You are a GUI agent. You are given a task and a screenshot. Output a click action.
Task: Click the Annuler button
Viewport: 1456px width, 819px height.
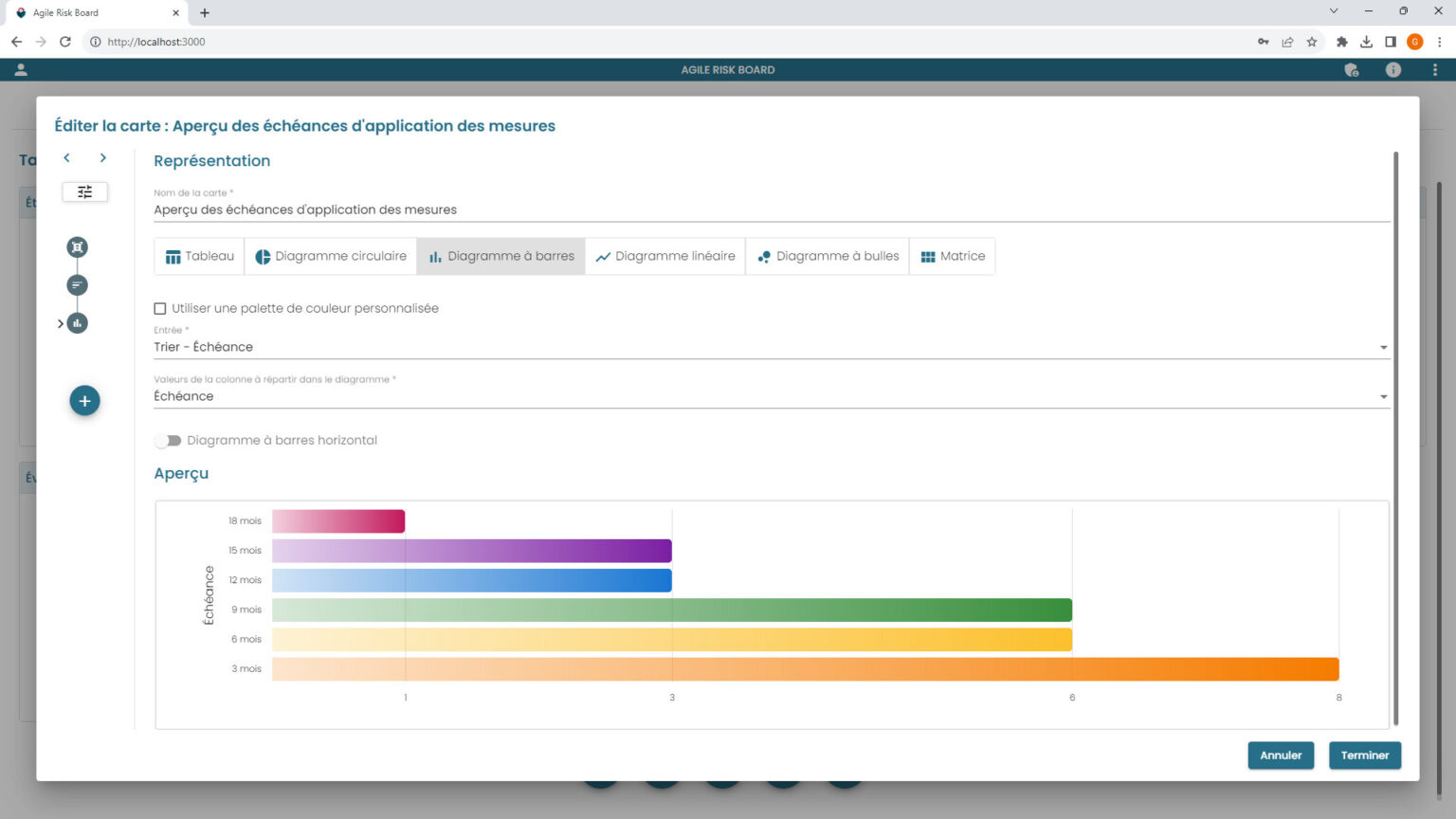point(1280,755)
